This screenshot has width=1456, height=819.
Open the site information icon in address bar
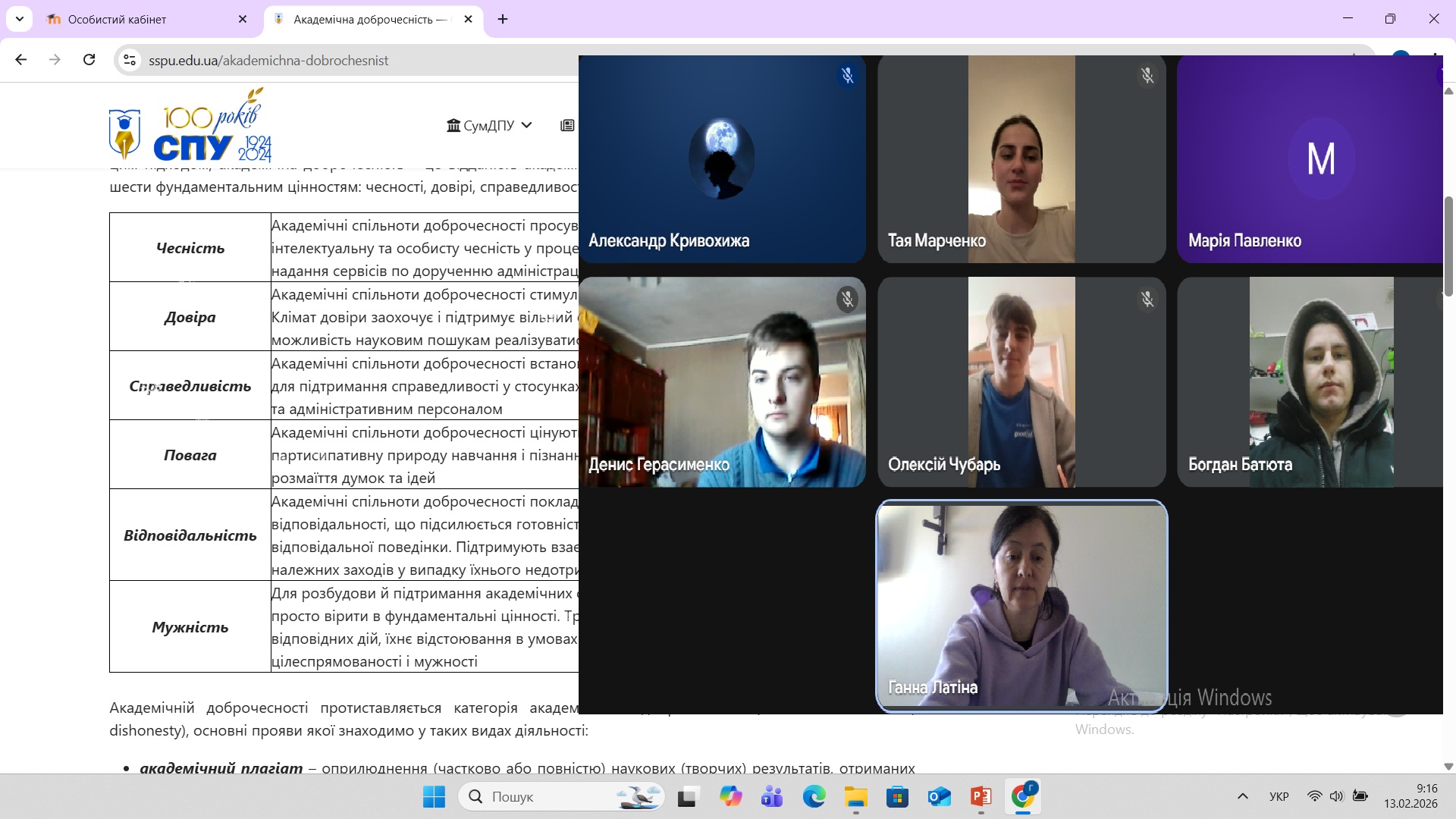click(x=130, y=60)
